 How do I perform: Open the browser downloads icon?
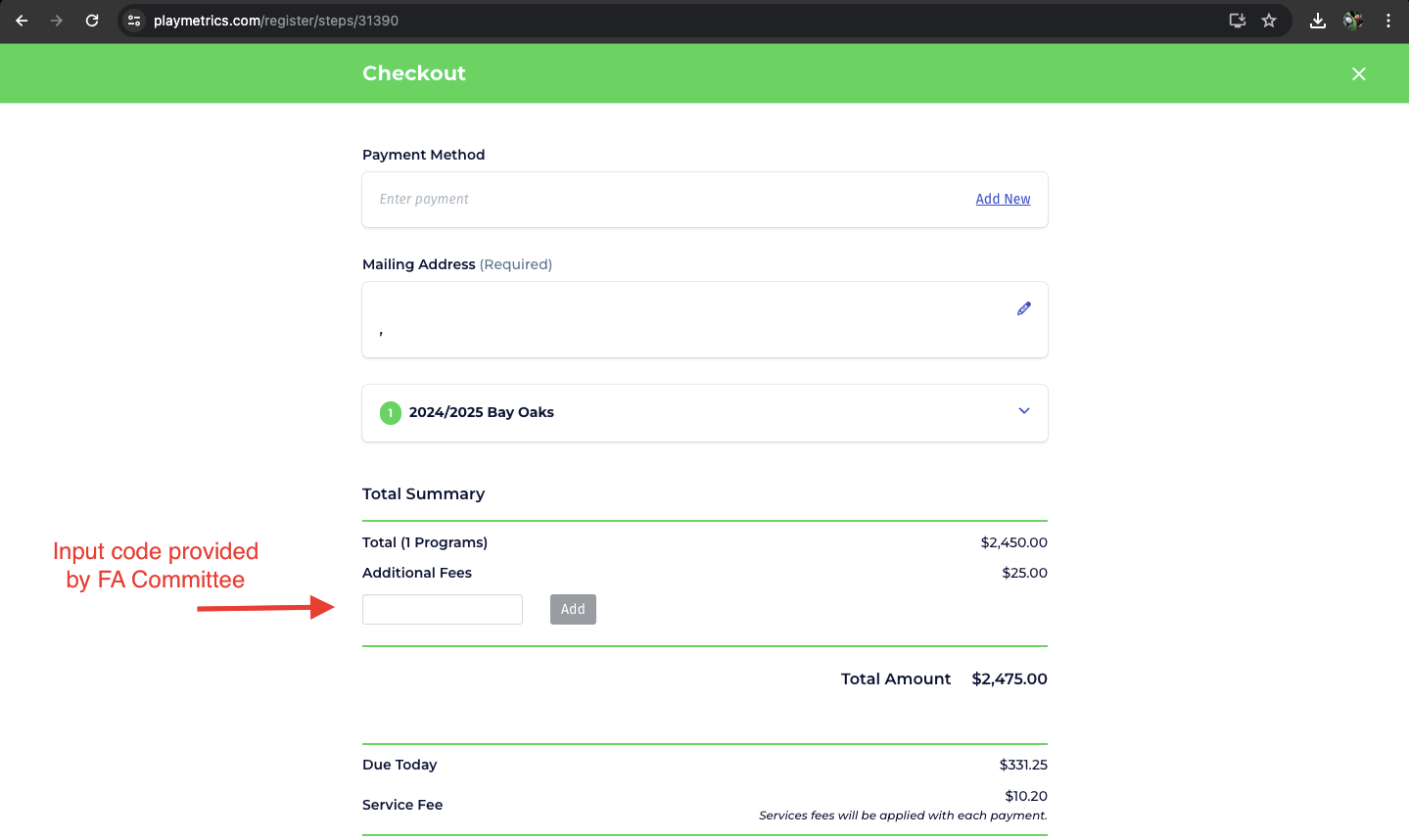click(x=1318, y=21)
